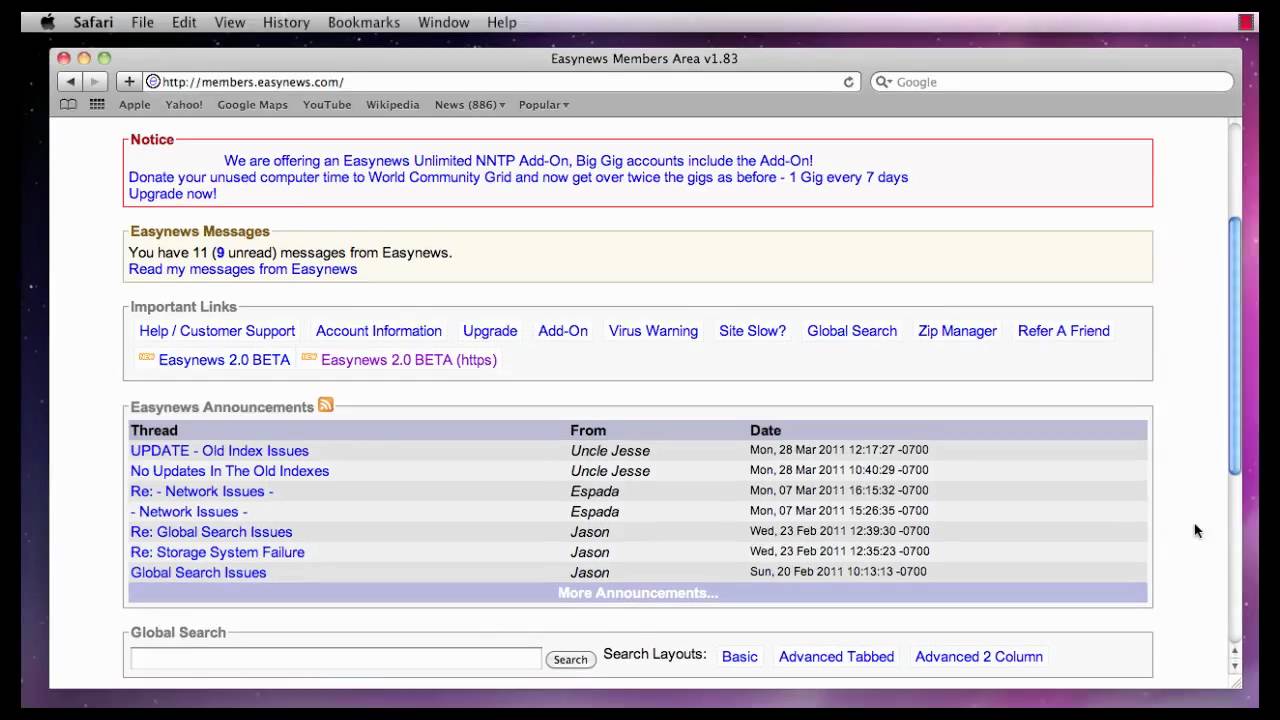The height and width of the screenshot is (720, 1280).
Task: Open the Add-On link
Action: [x=563, y=331]
